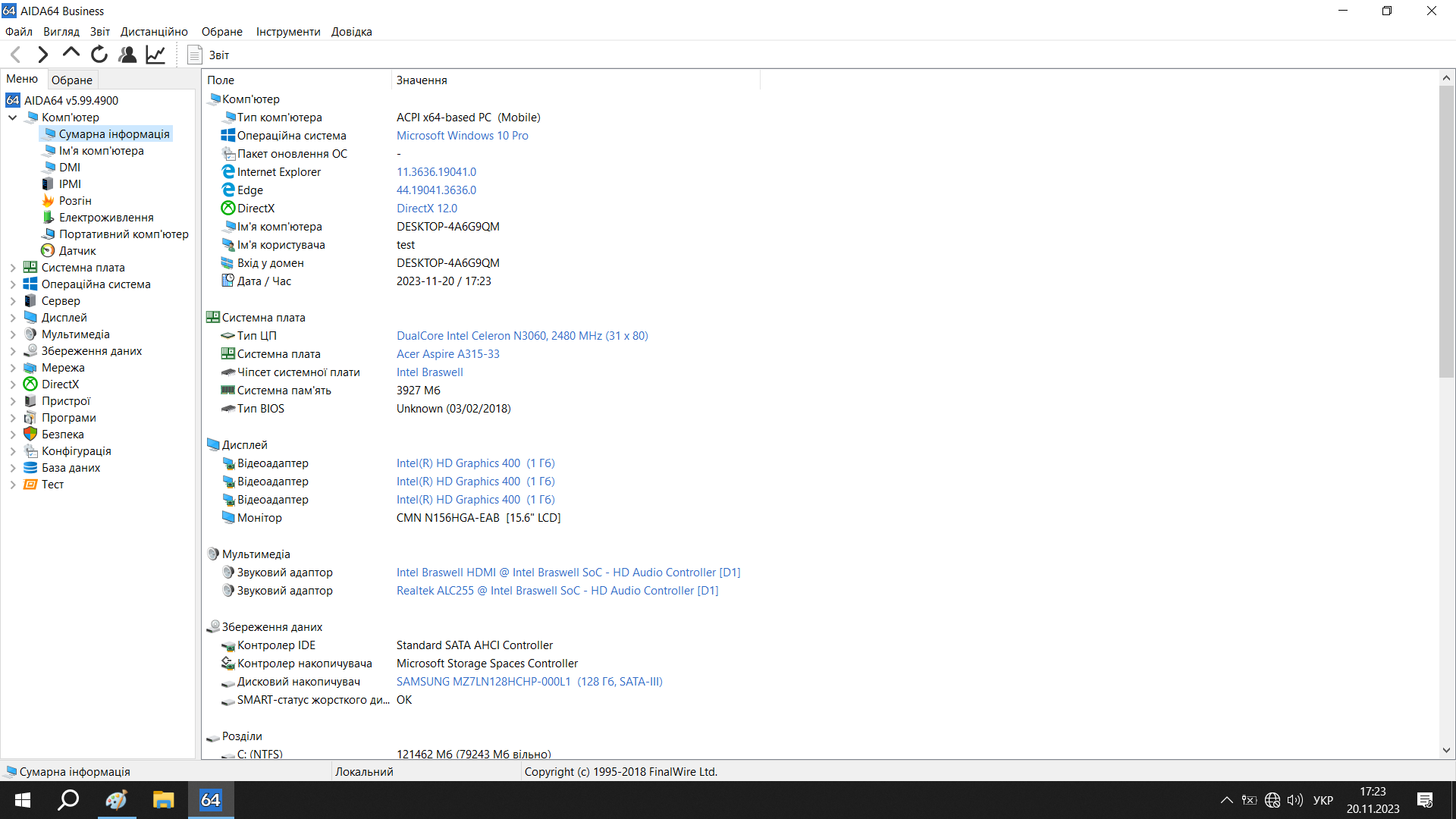The width and height of the screenshot is (1456, 819).
Task: Open the DualCore Intel Celeron N3060 link
Action: coord(522,336)
